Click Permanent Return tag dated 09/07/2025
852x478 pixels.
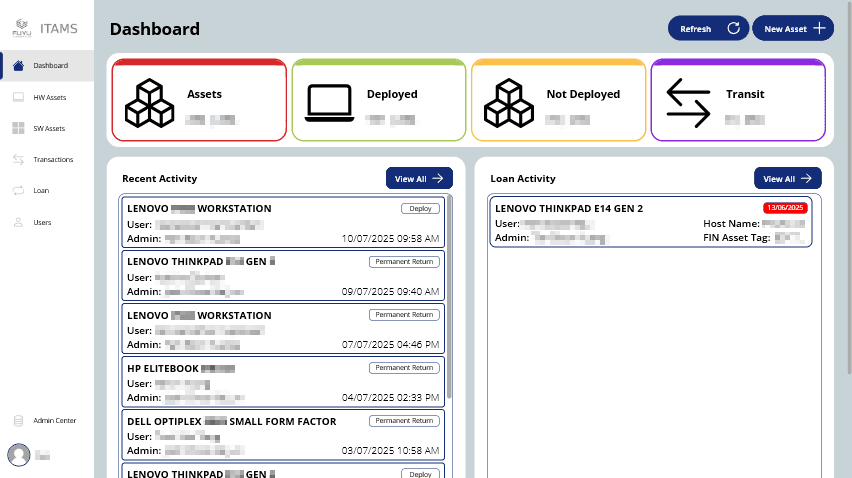404,262
